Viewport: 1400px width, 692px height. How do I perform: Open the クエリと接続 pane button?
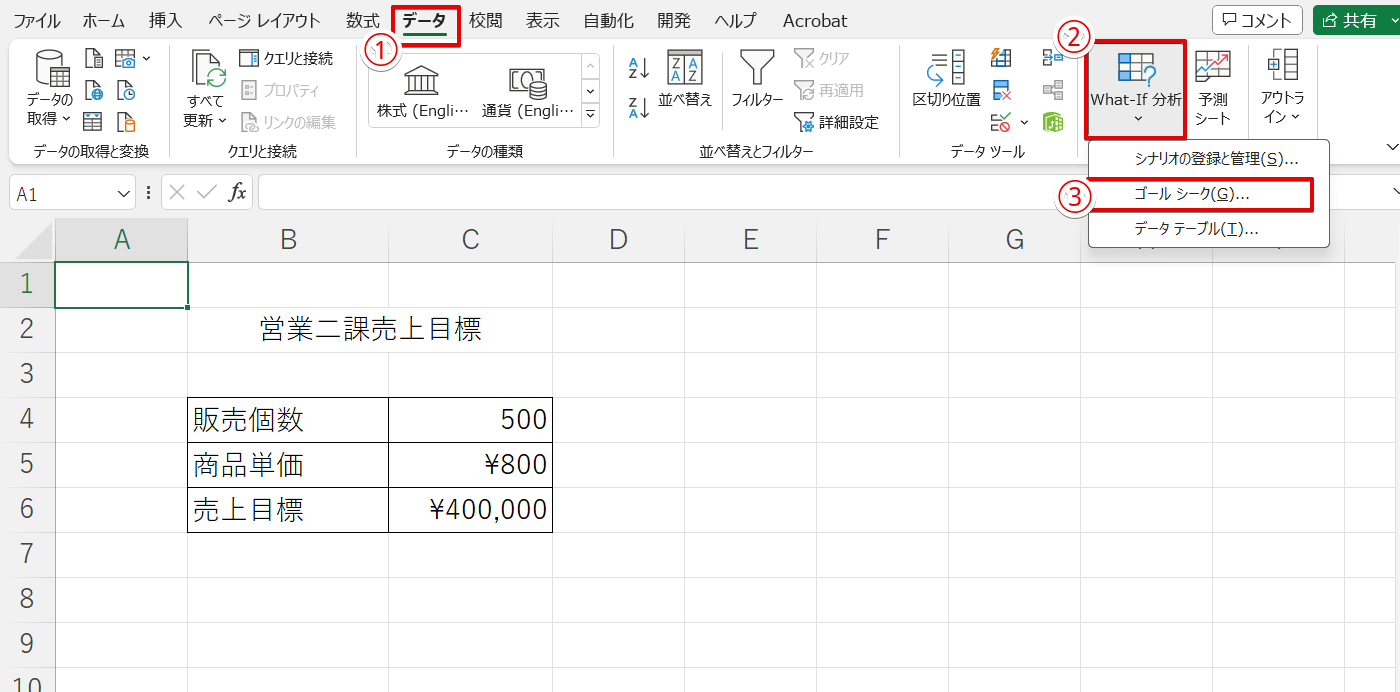(x=287, y=59)
